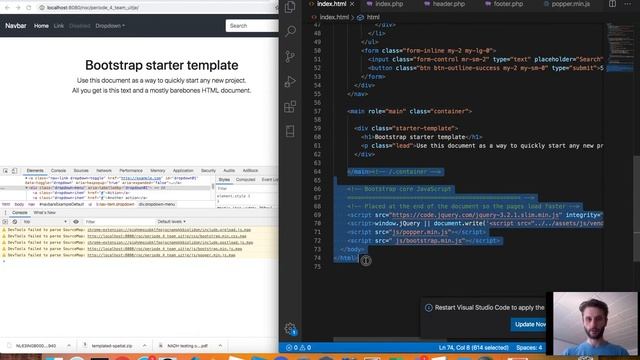Open the VS Code Search magnifier icon

(x=290, y=31)
